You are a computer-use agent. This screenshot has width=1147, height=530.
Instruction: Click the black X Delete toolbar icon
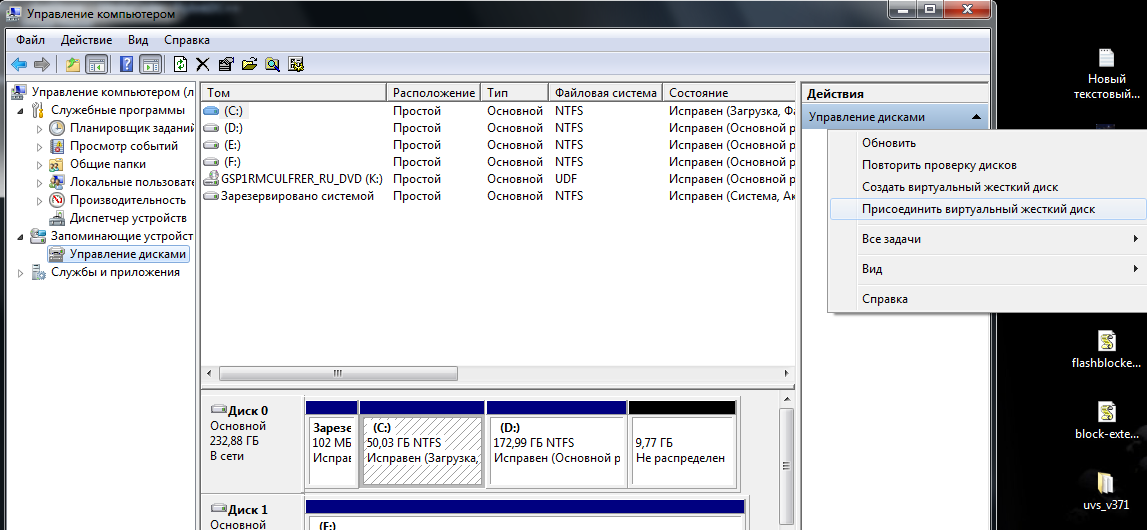pos(203,64)
